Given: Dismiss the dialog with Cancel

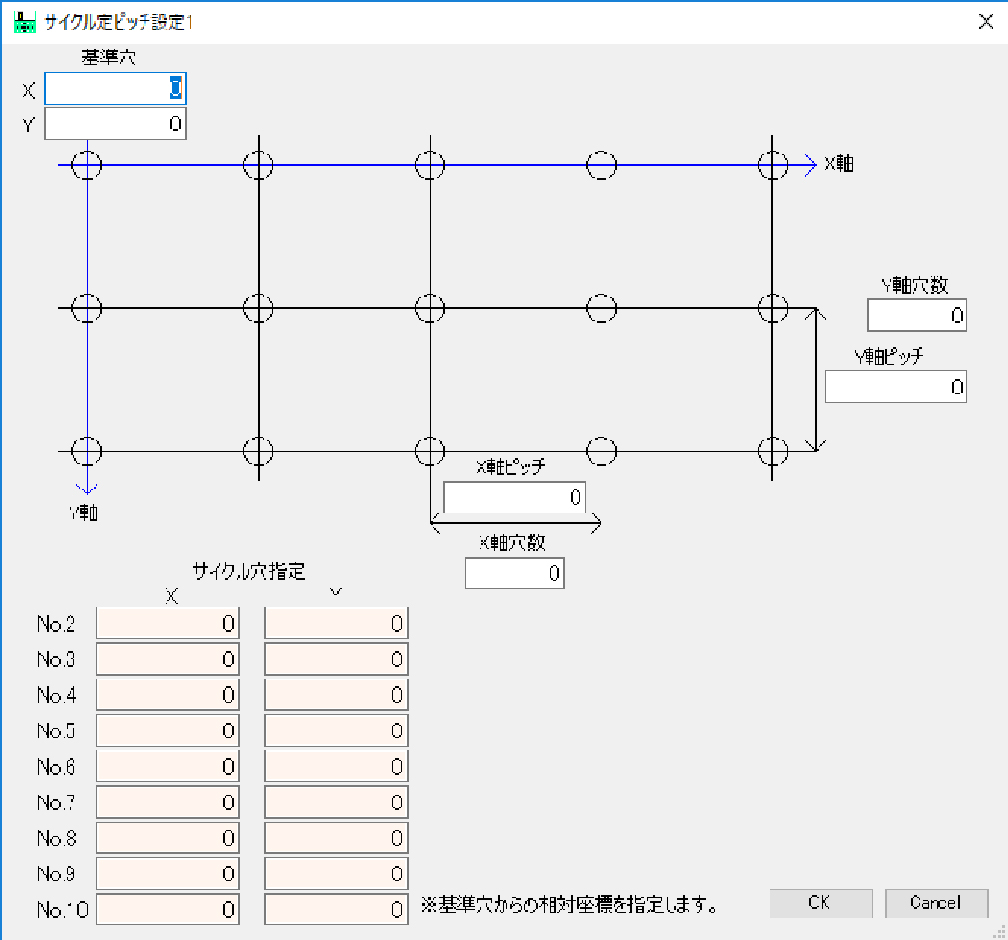Looking at the screenshot, I should point(936,903).
